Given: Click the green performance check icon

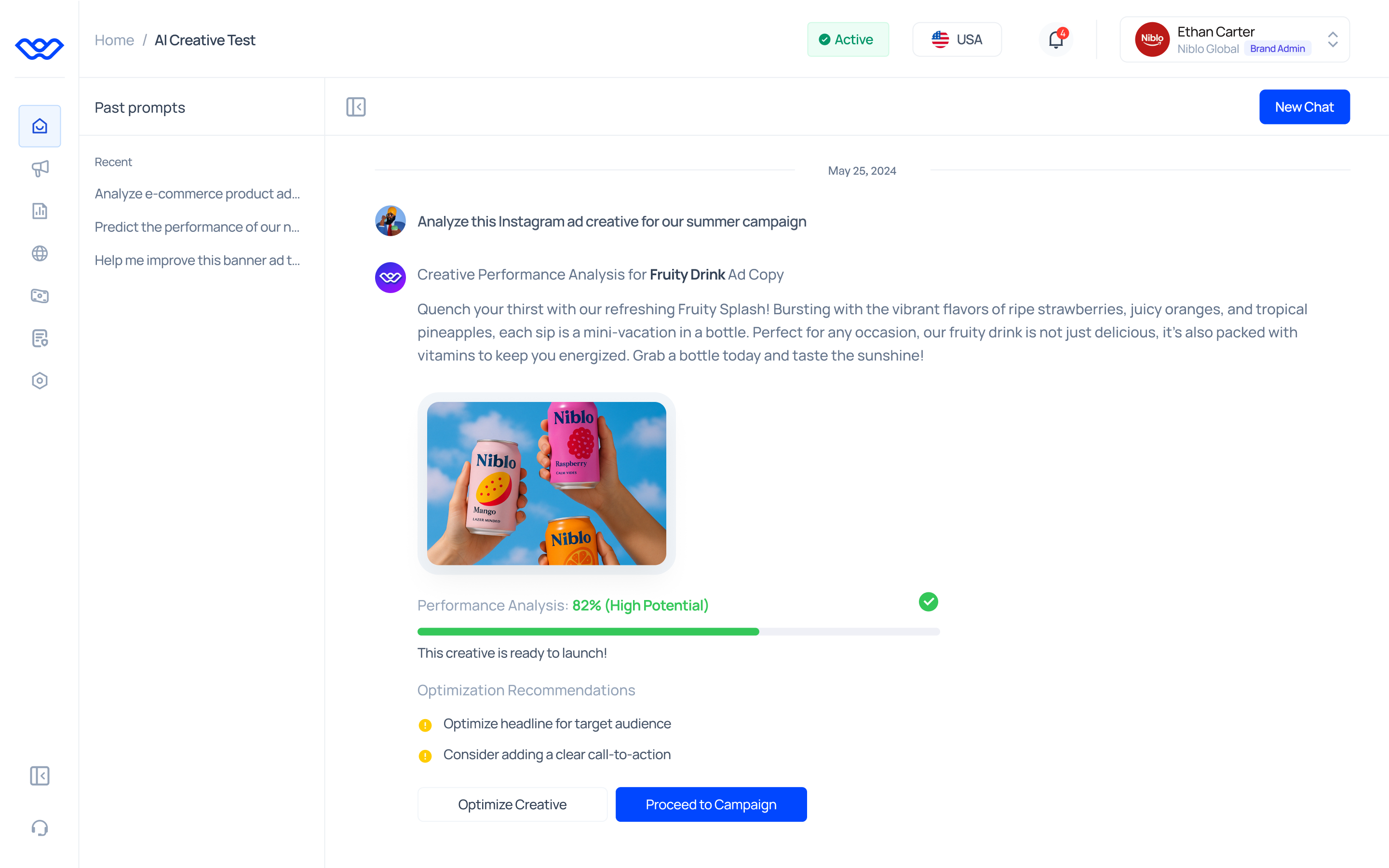Looking at the screenshot, I should click(x=928, y=601).
